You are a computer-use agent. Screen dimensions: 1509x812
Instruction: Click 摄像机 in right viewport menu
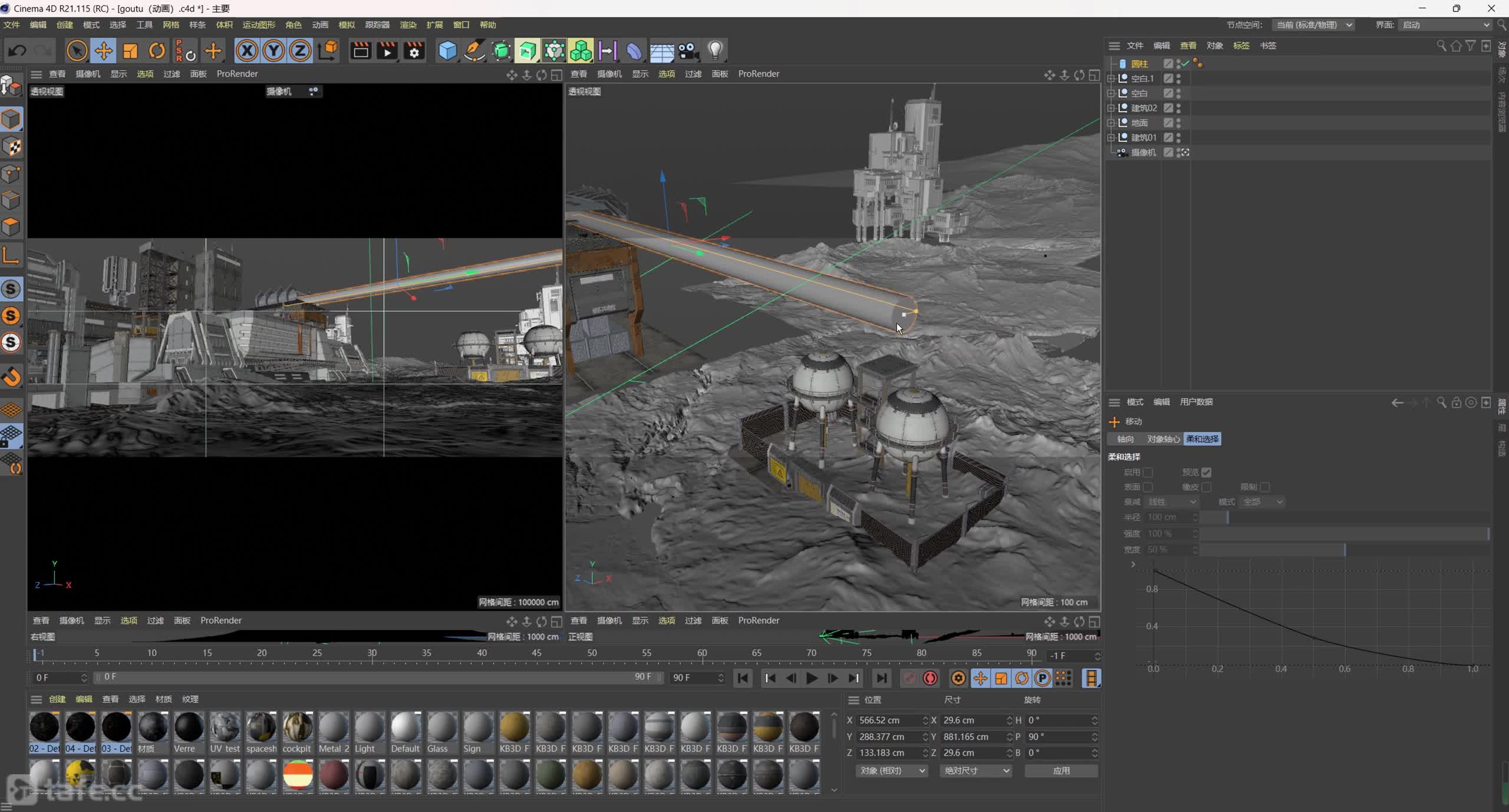609,74
